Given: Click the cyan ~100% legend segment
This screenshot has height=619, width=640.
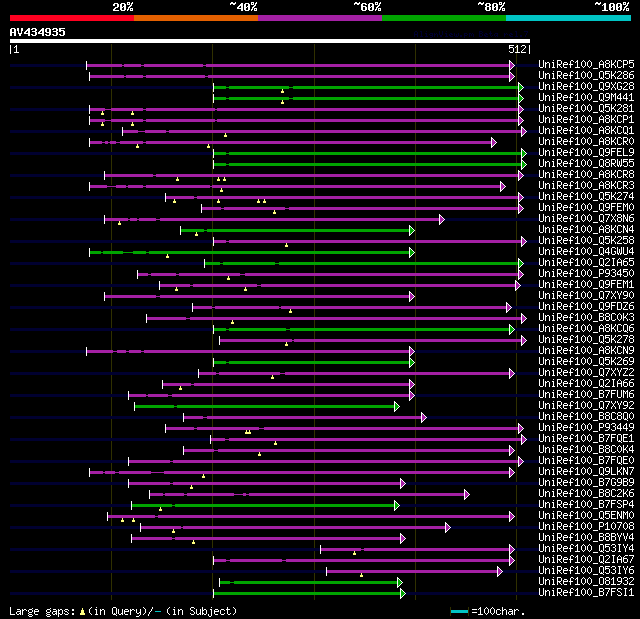Looking at the screenshot, I should [x=569, y=18].
